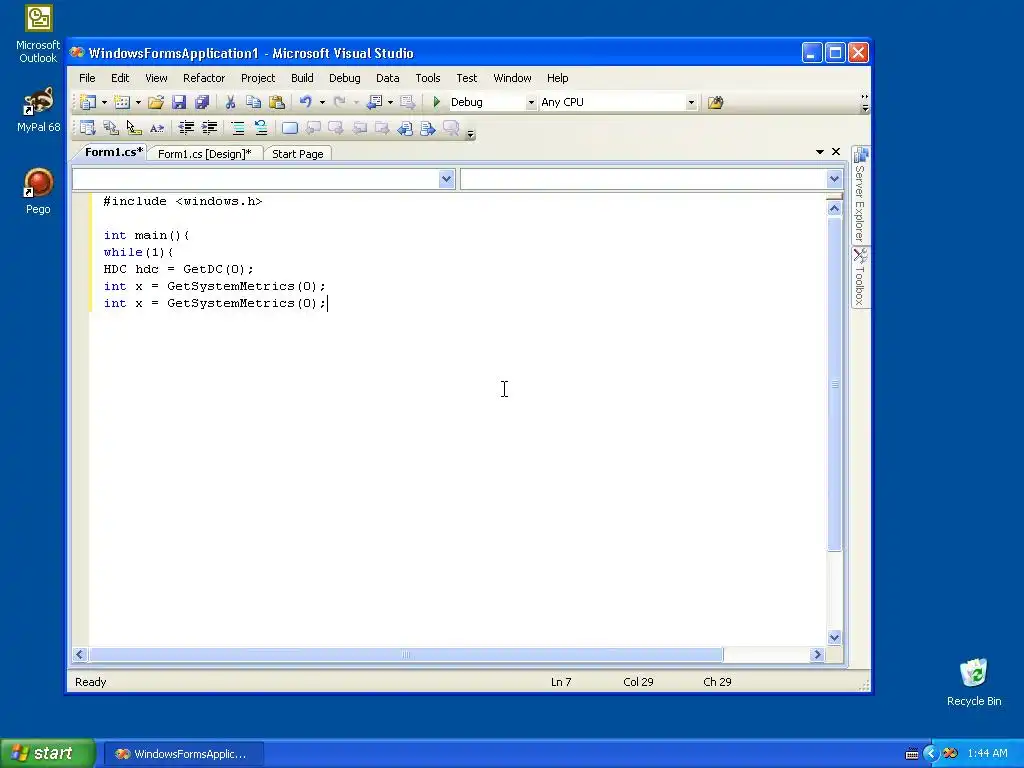Expand the members dropdown above the code editor
The height and width of the screenshot is (768, 1024).
coord(834,179)
